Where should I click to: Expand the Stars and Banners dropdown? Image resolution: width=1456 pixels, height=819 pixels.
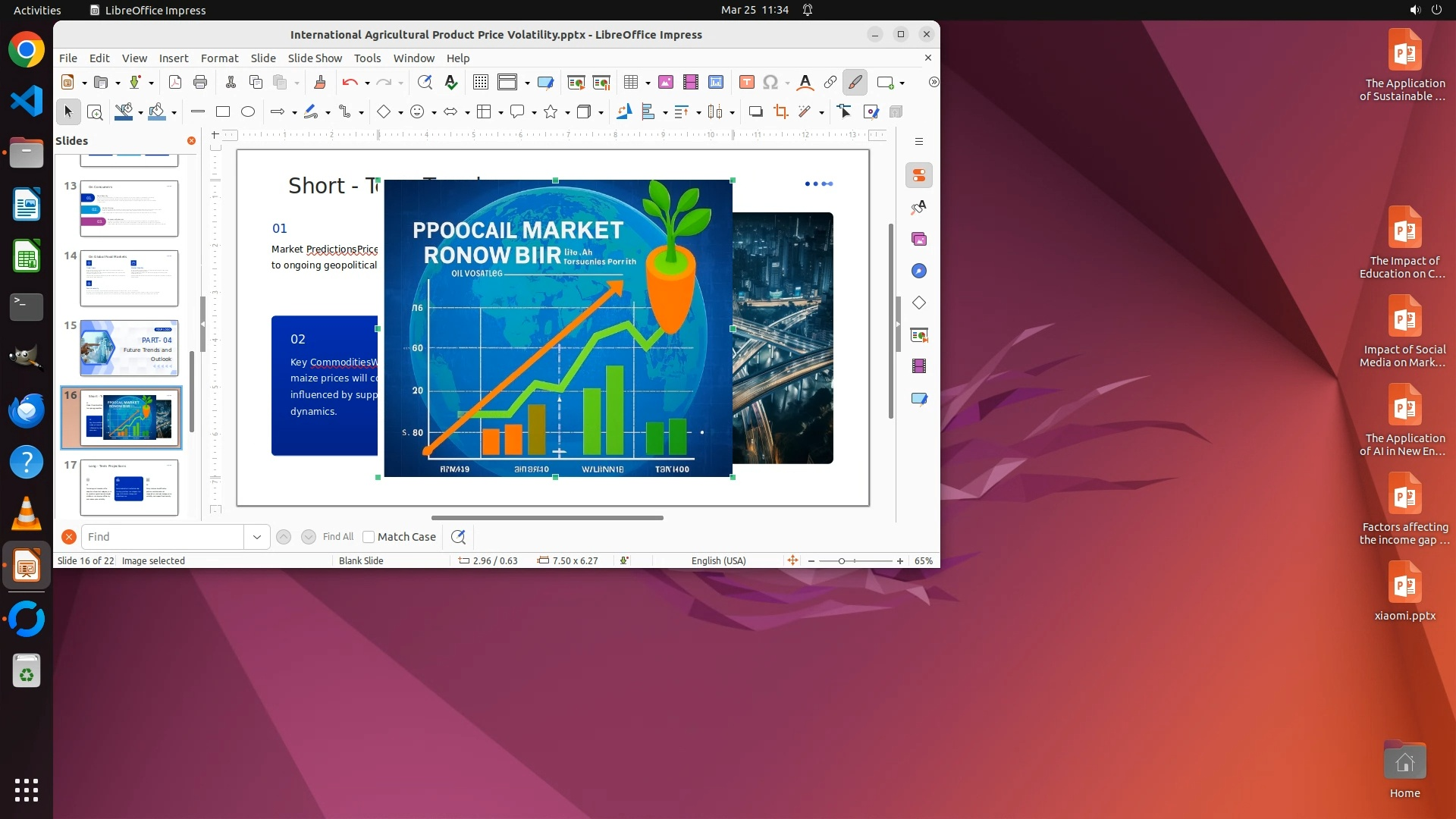567,112
